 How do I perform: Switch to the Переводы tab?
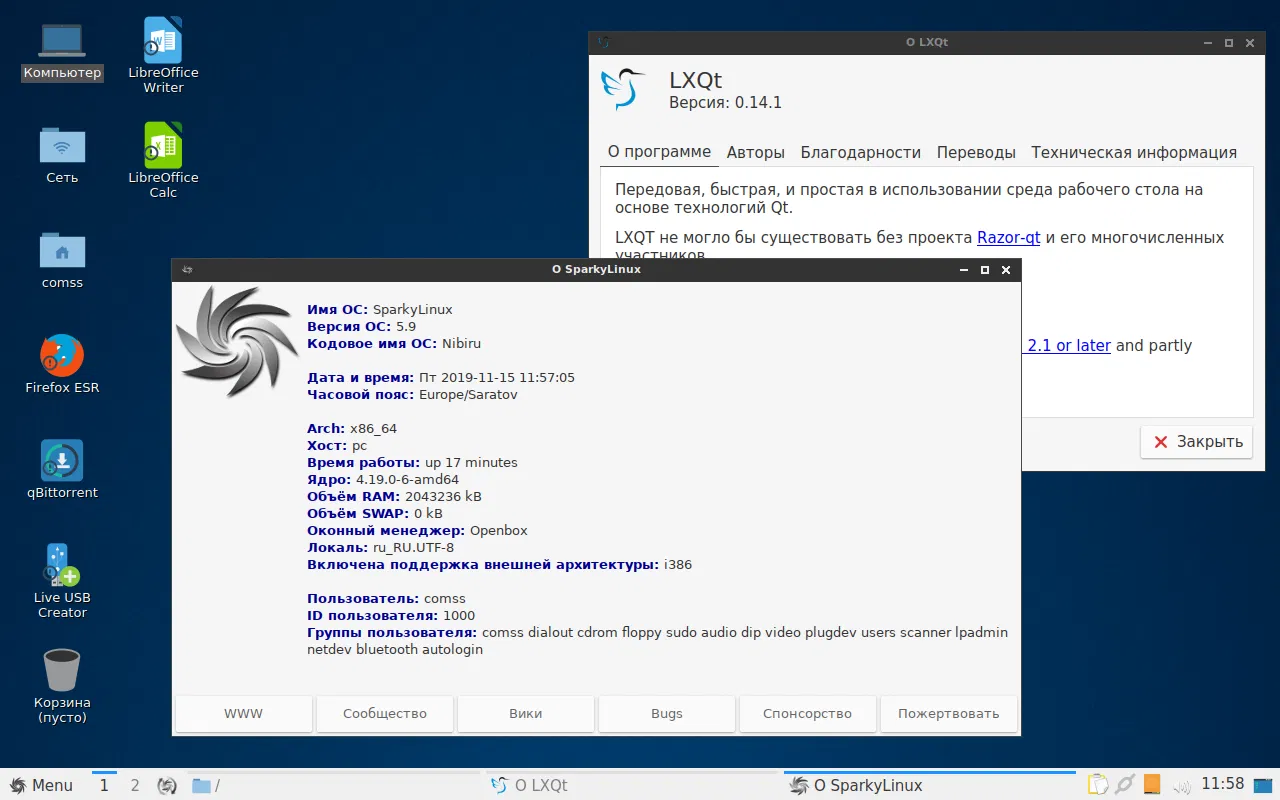pos(976,152)
